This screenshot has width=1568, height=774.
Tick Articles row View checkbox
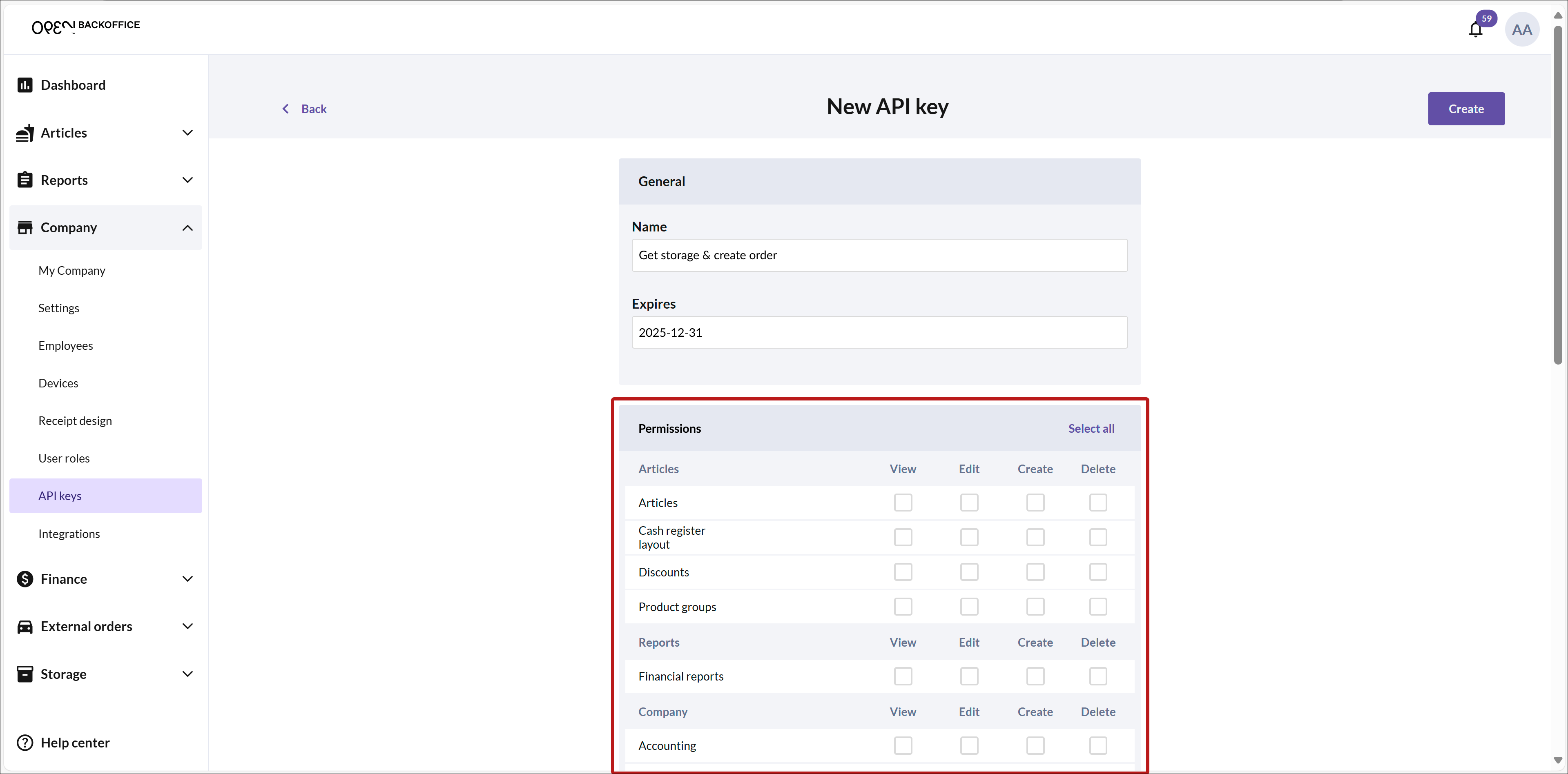pyautogui.click(x=903, y=503)
